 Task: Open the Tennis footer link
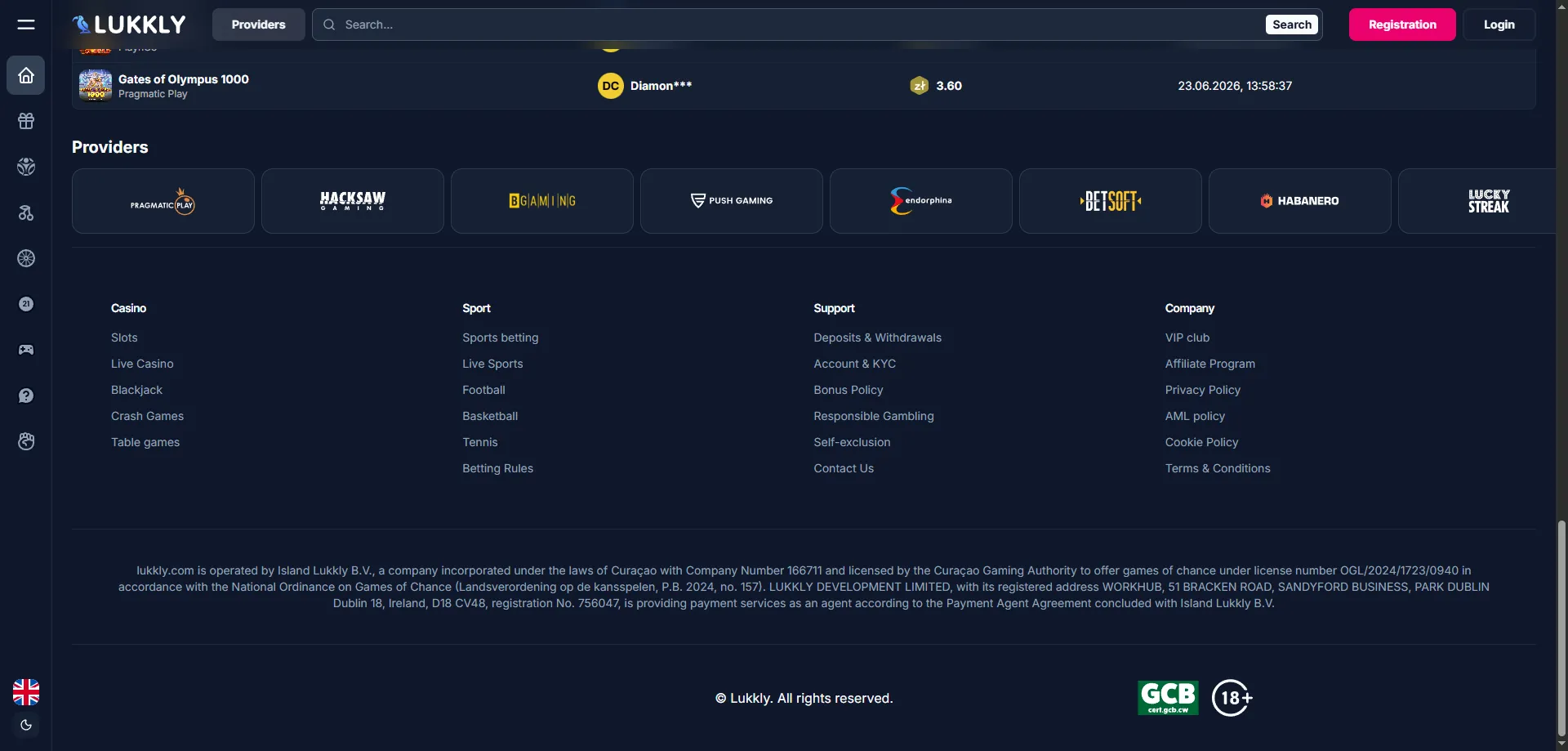pyautogui.click(x=480, y=442)
